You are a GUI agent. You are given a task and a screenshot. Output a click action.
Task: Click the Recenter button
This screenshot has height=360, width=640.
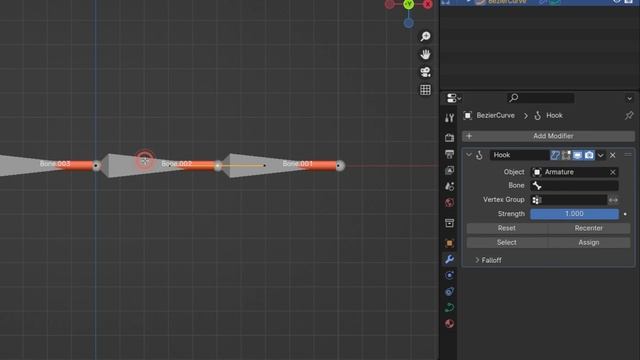tap(589, 228)
